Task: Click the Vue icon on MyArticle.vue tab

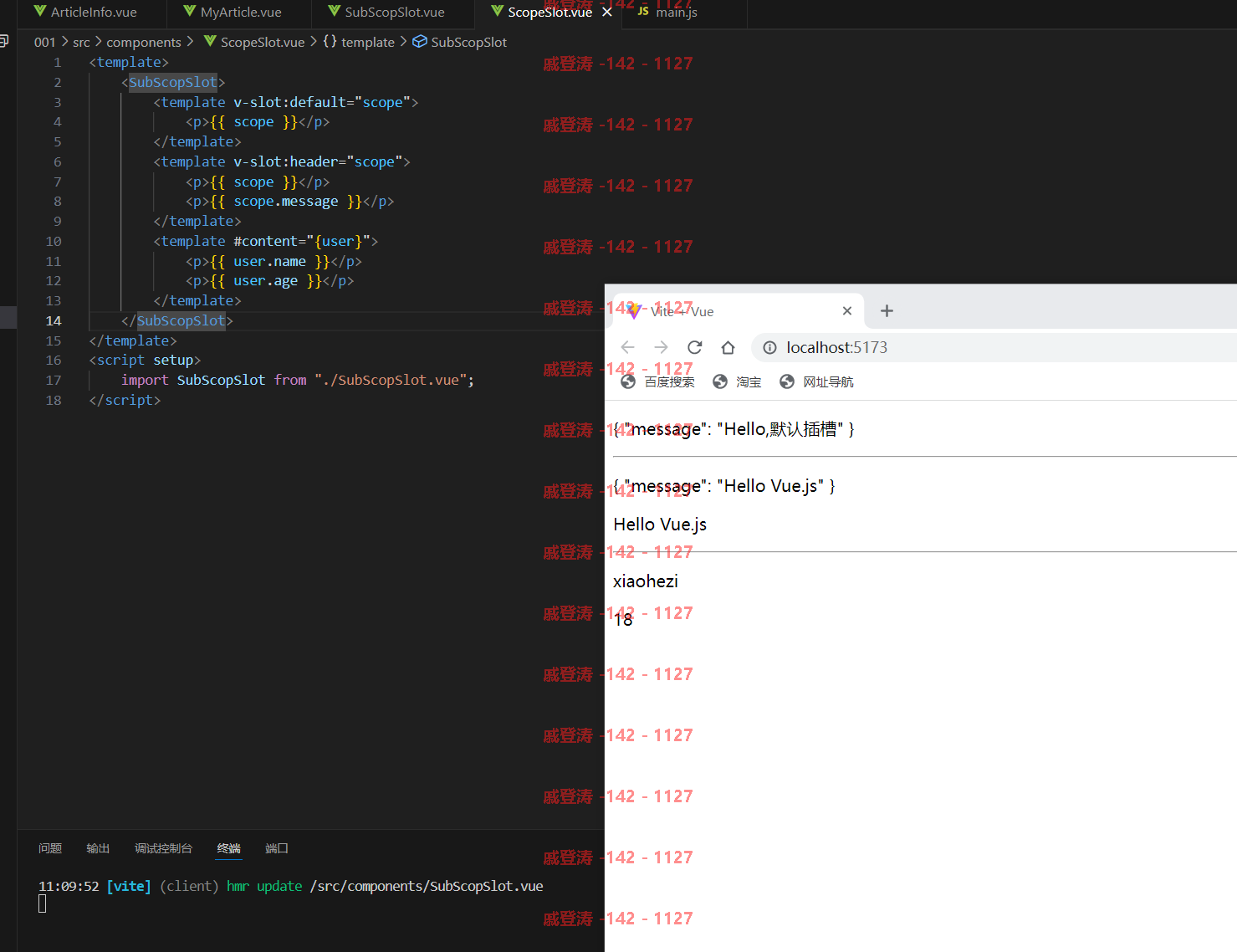Action: point(190,11)
